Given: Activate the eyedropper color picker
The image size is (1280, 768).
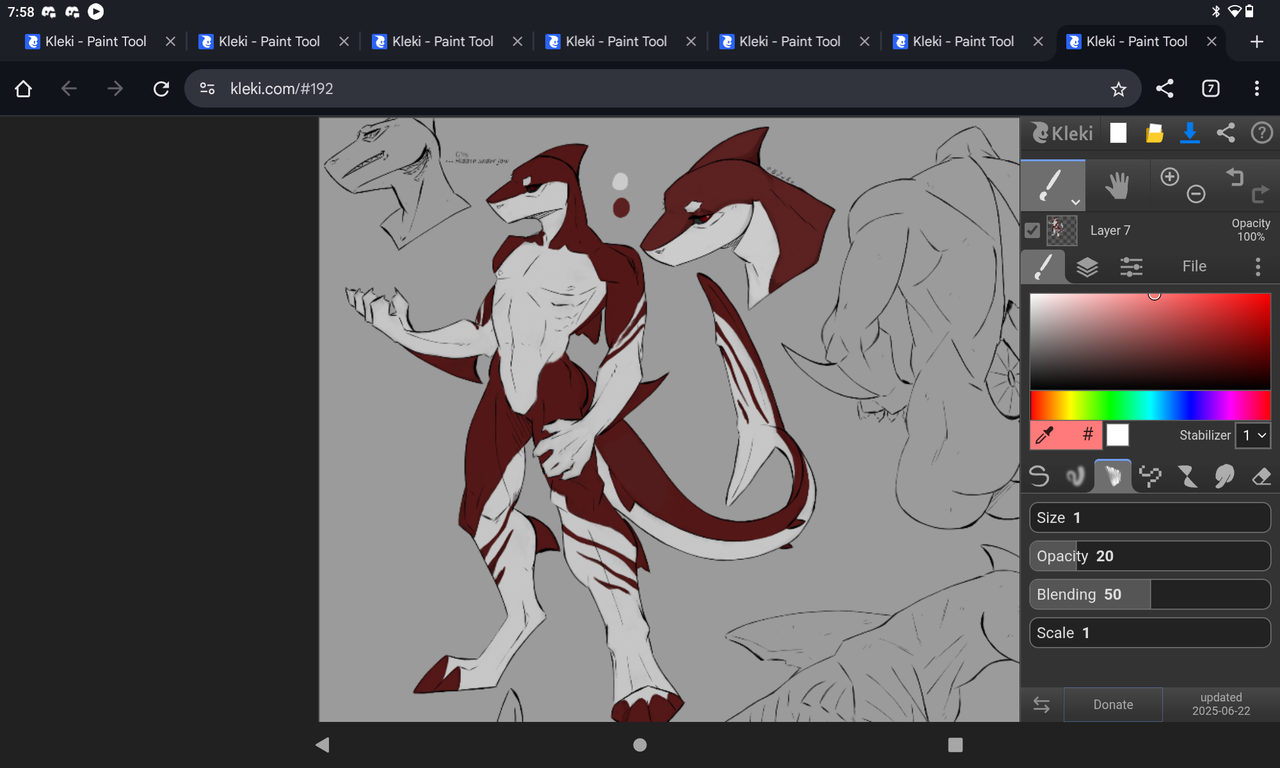Looking at the screenshot, I should coord(1044,435).
